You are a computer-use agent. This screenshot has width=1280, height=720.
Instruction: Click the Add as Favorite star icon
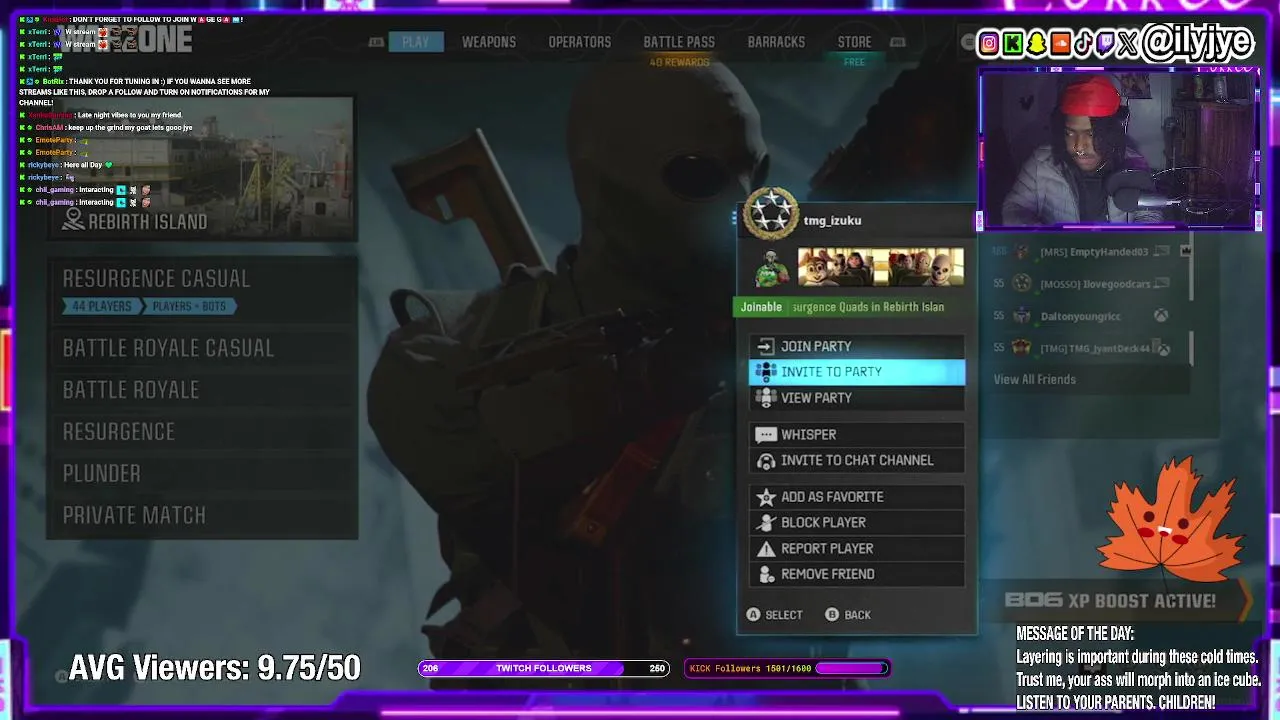[x=766, y=497]
